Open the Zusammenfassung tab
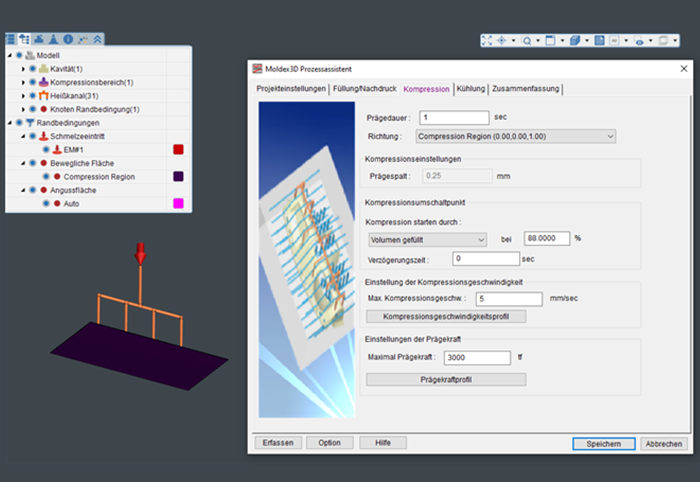Viewport: 700px width, 482px height. (525, 88)
